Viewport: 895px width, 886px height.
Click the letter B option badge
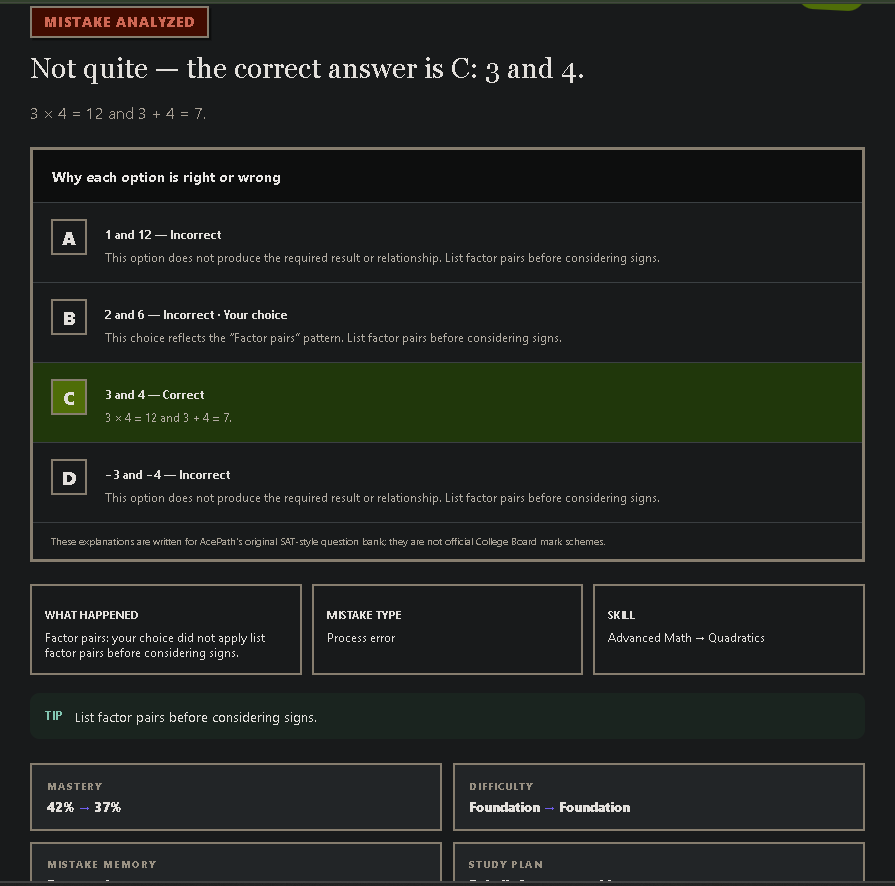click(x=68, y=317)
